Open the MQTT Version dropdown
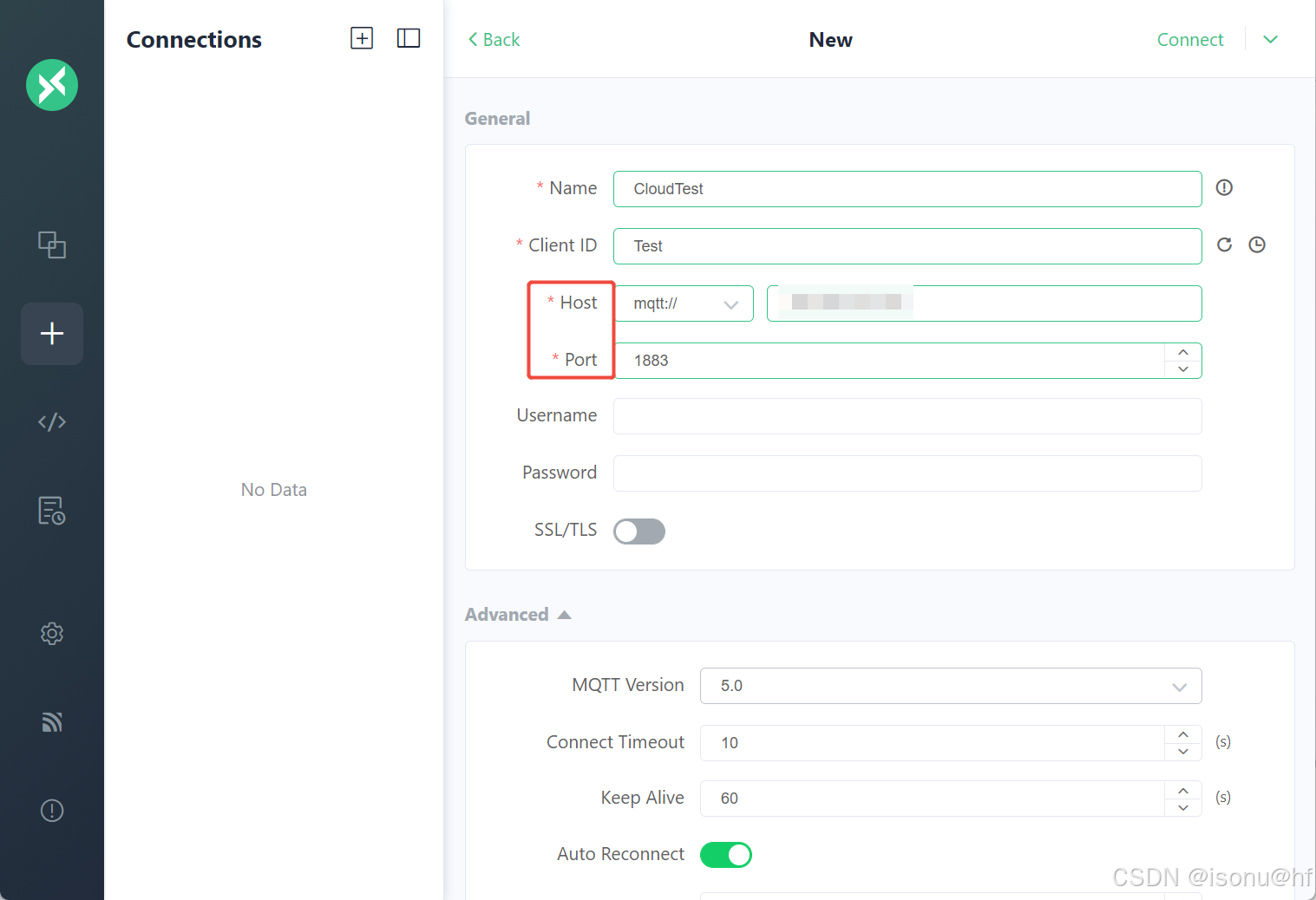Screen dimensions: 1316x900 point(950,686)
